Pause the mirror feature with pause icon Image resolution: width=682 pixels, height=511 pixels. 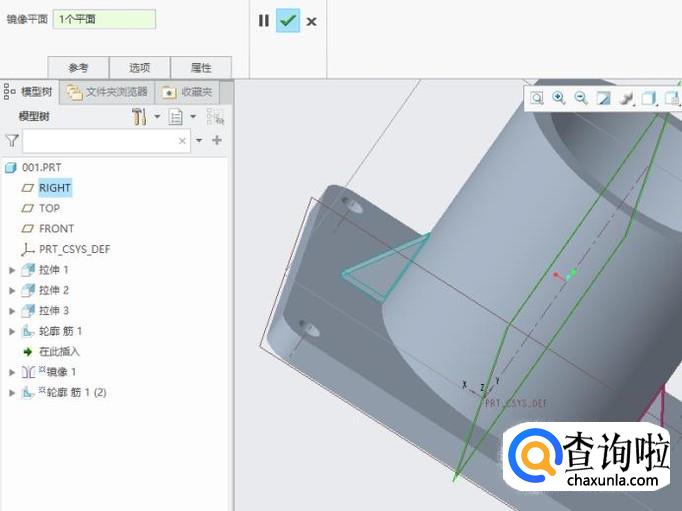tap(264, 20)
